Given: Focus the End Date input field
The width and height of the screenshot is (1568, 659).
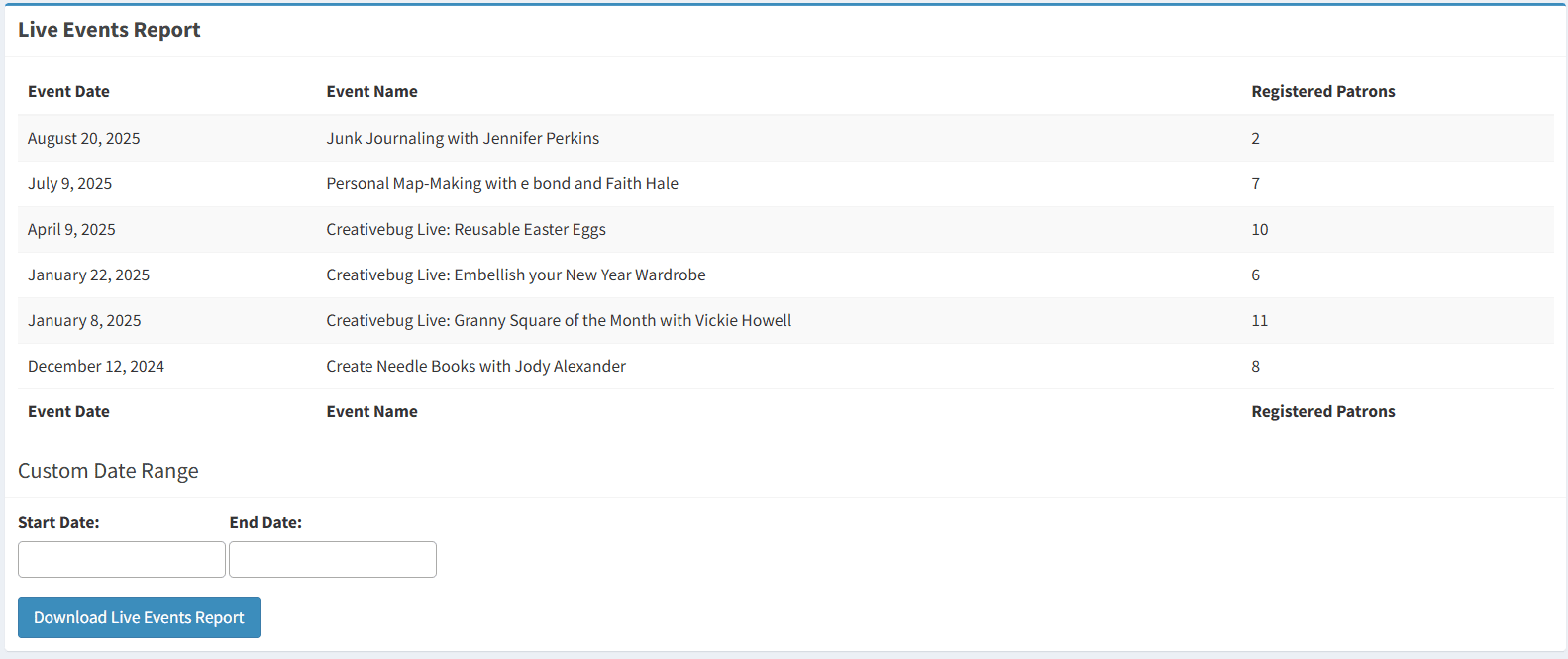Looking at the screenshot, I should [333, 559].
